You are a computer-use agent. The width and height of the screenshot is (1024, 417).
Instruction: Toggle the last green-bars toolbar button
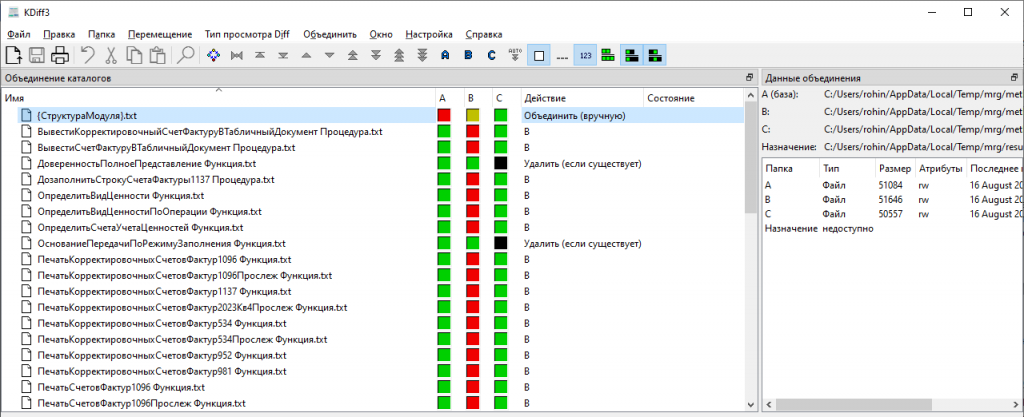click(654, 55)
